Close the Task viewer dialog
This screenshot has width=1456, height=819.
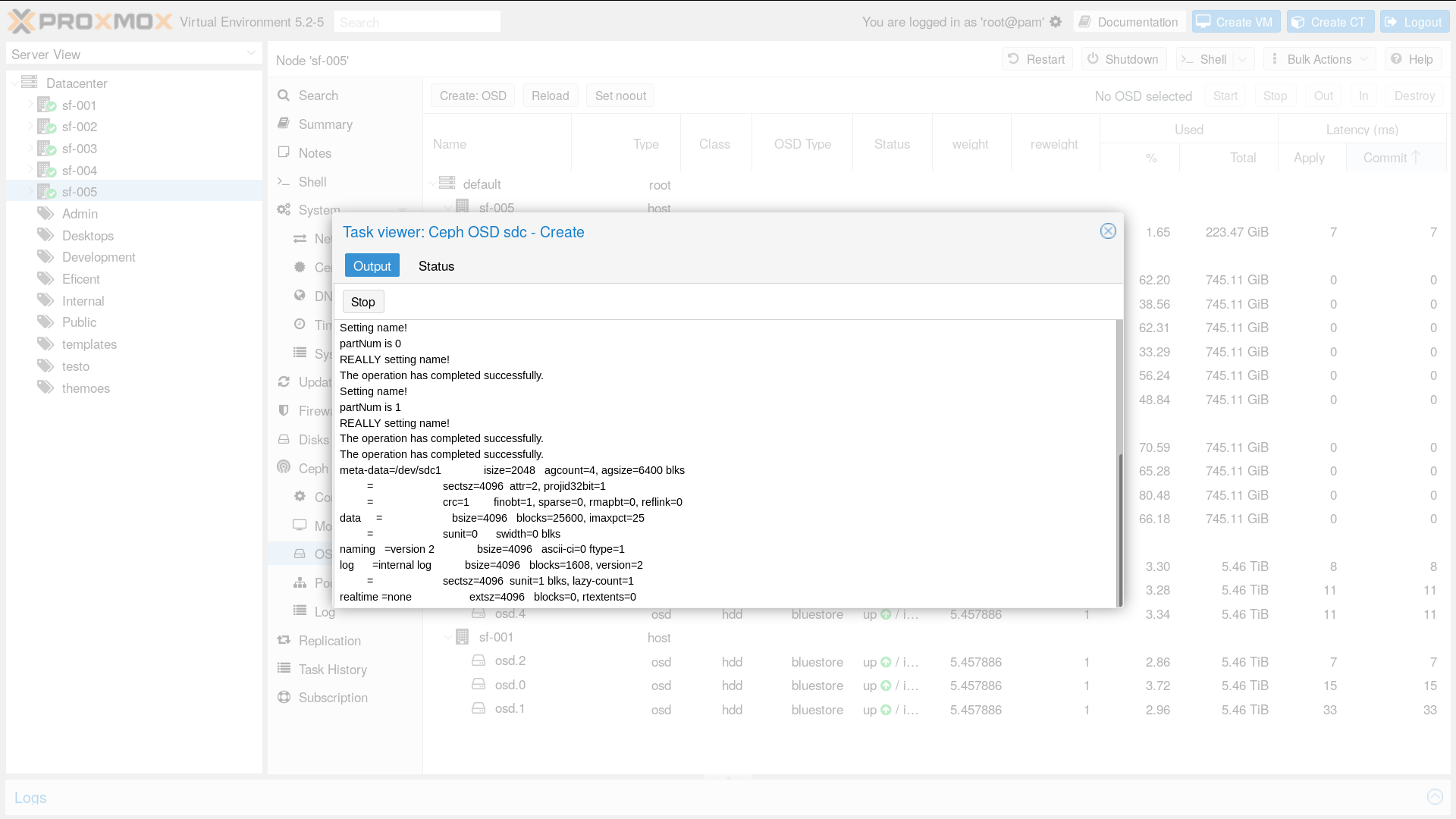click(x=1108, y=231)
